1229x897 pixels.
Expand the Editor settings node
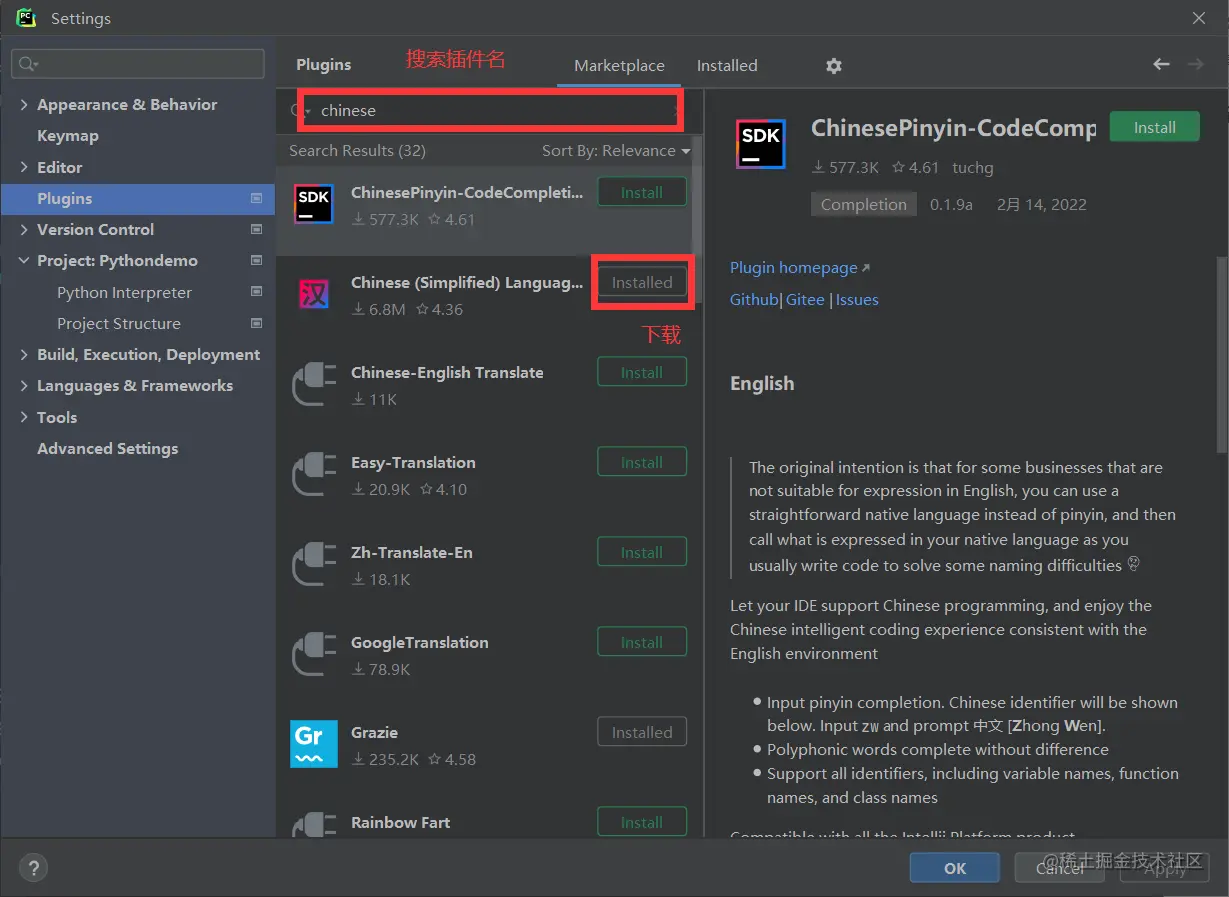(24, 167)
